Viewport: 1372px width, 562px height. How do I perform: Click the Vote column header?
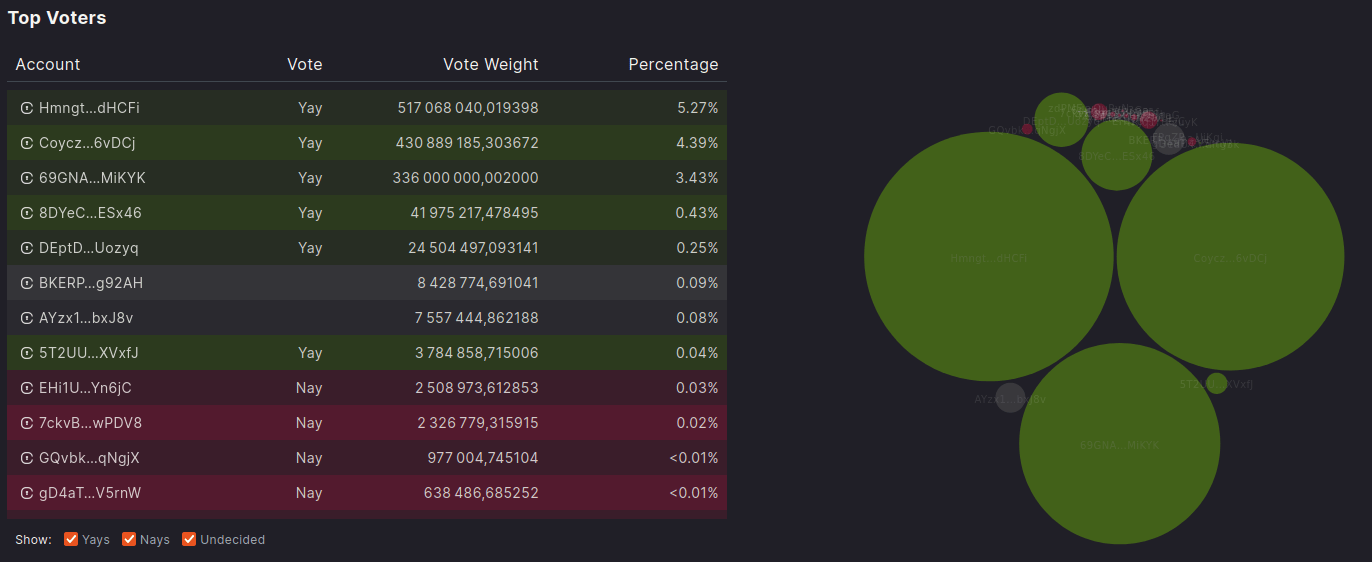point(305,64)
